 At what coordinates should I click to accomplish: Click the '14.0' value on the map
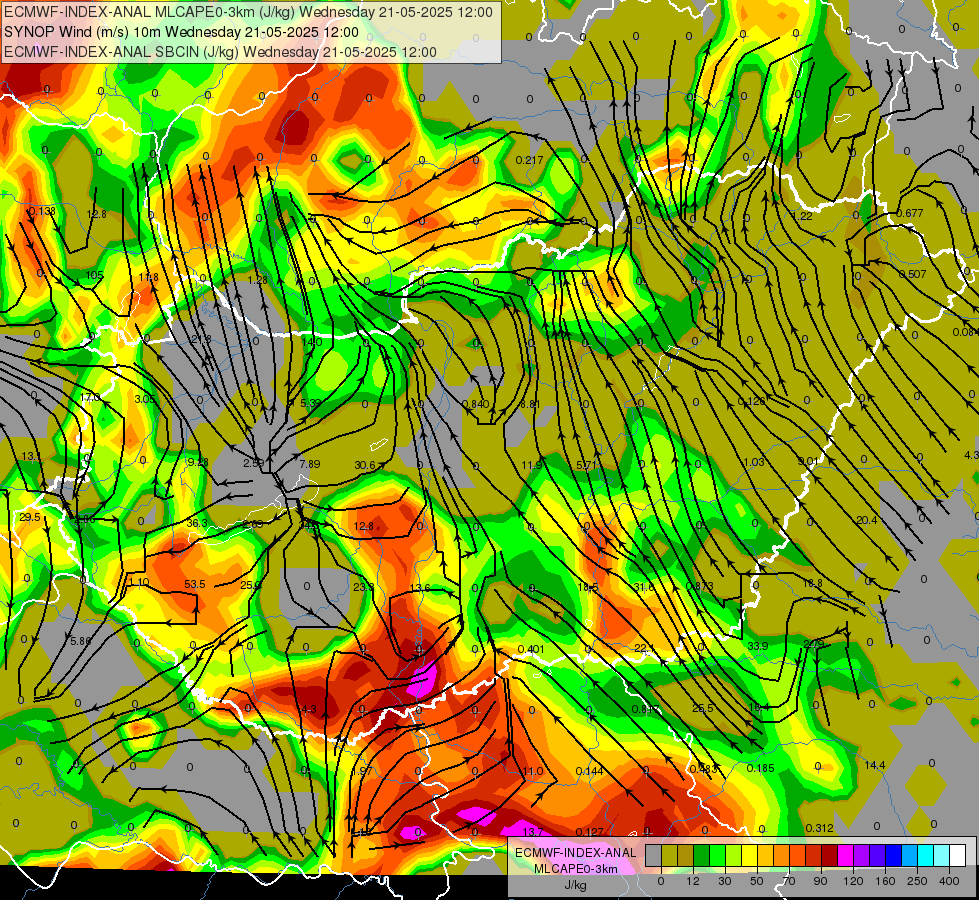coord(312,342)
